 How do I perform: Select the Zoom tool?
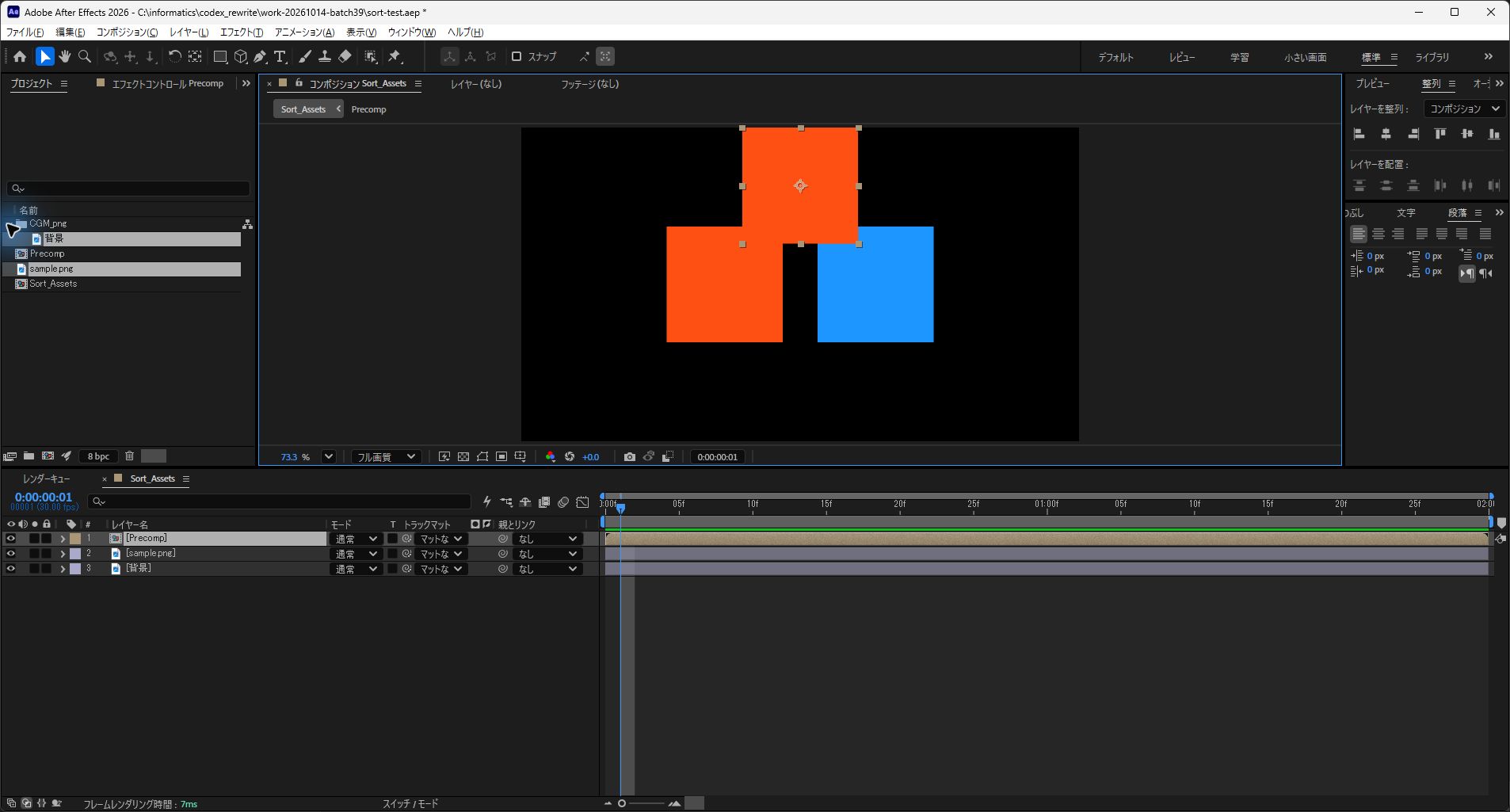[85, 56]
